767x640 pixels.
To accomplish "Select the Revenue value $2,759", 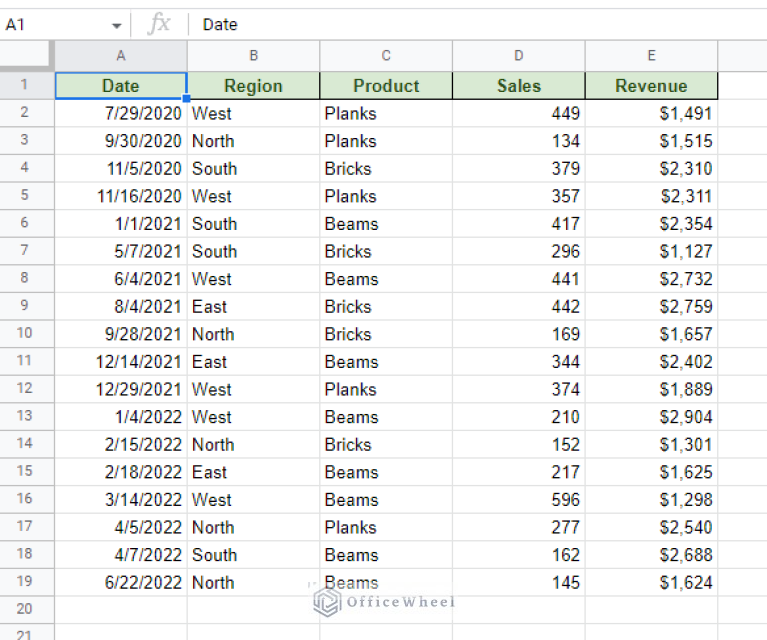I will point(651,307).
